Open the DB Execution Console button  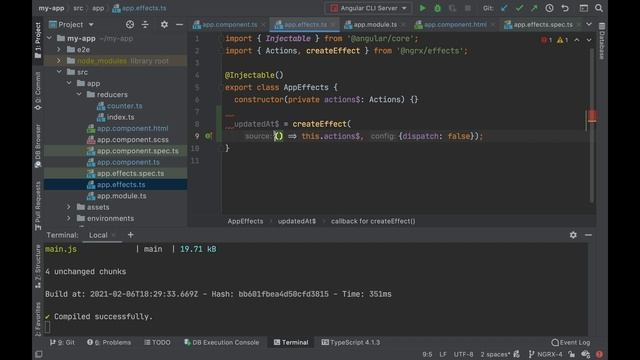[222, 342]
